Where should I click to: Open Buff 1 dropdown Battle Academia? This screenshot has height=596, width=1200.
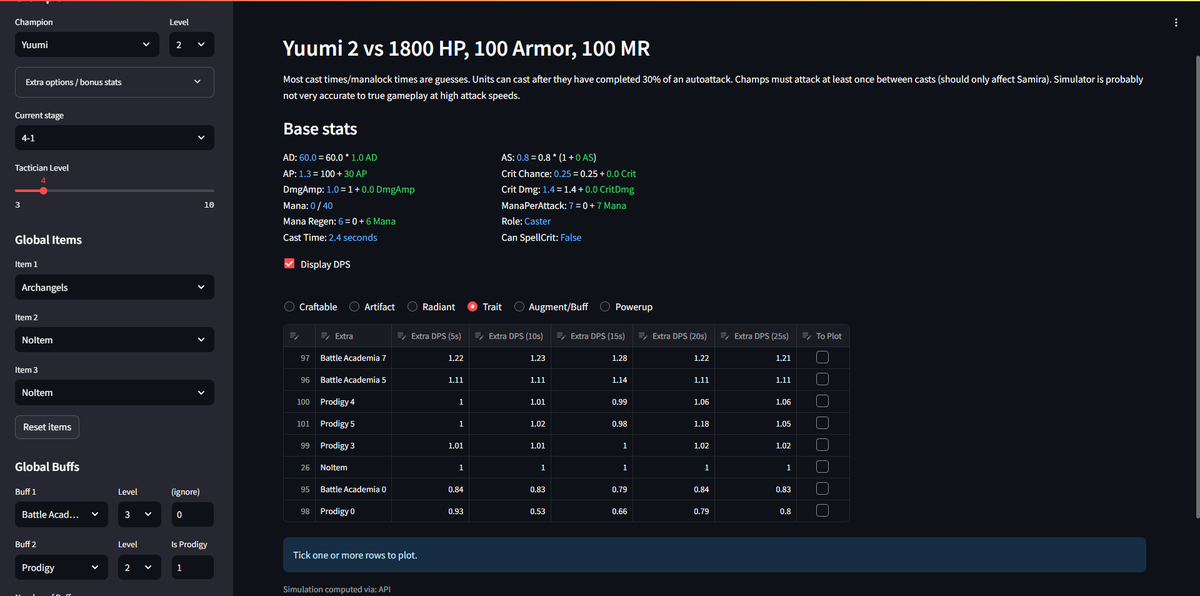[61, 515]
